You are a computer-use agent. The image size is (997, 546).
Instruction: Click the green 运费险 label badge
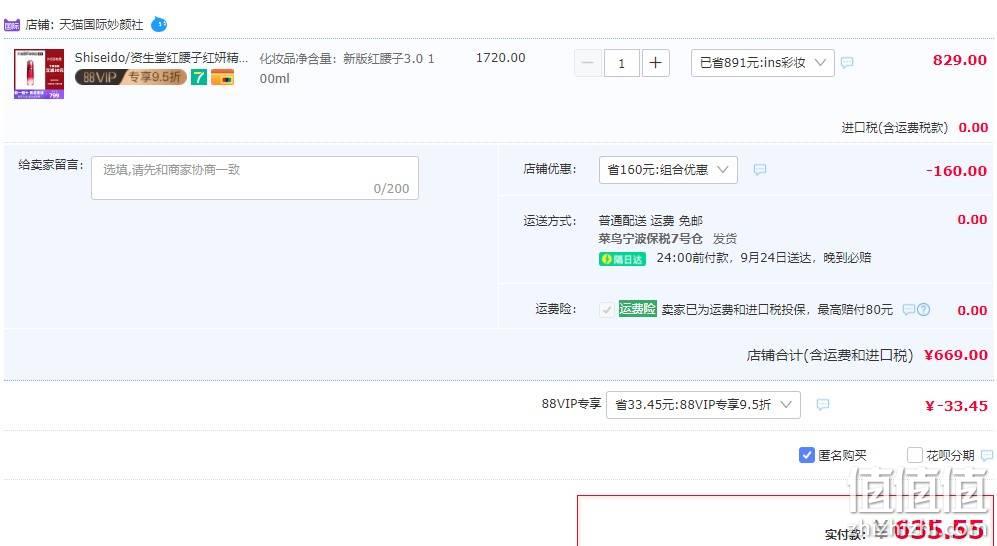(637, 309)
